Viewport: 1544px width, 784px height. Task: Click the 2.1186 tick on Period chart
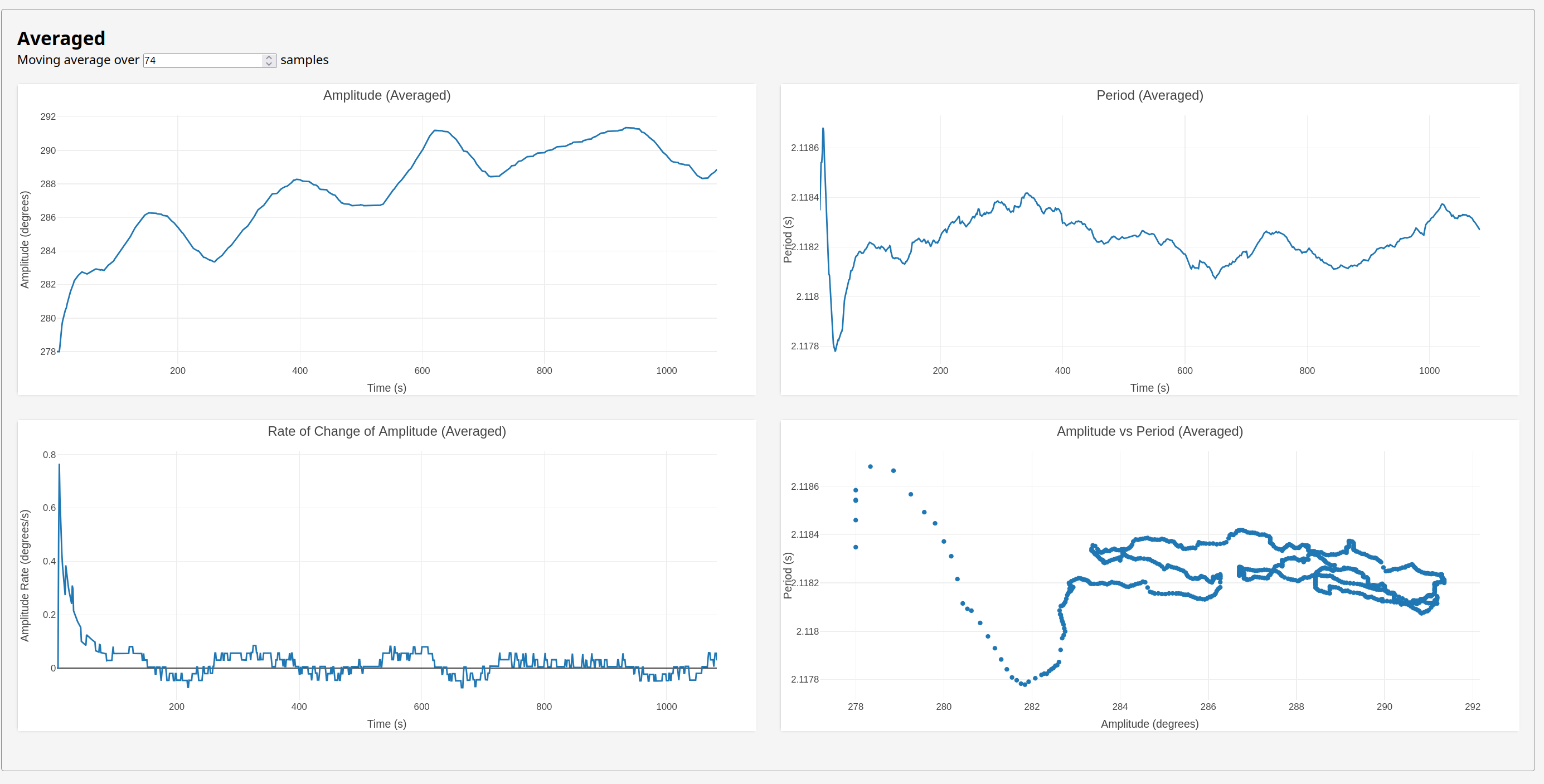pyautogui.click(x=804, y=148)
